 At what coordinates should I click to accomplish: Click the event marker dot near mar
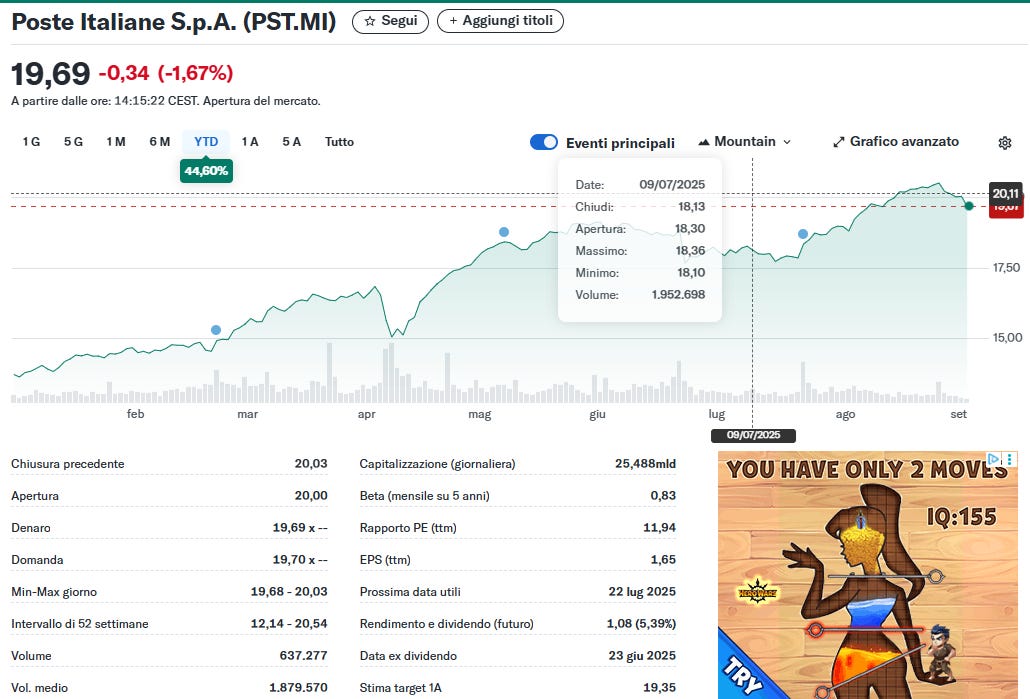[x=216, y=330]
